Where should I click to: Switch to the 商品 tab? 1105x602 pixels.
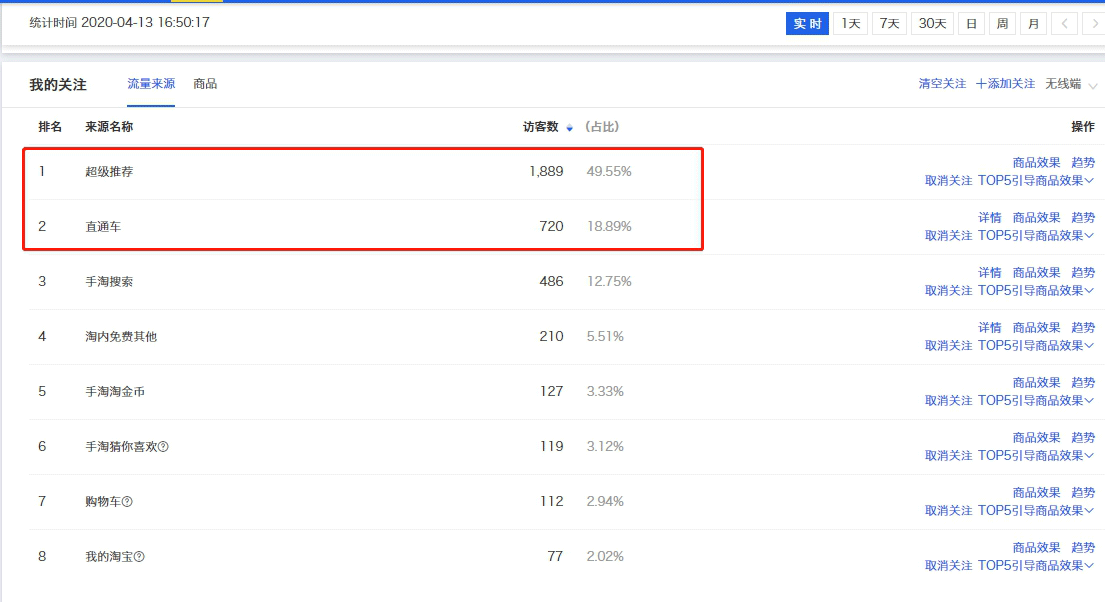point(205,84)
